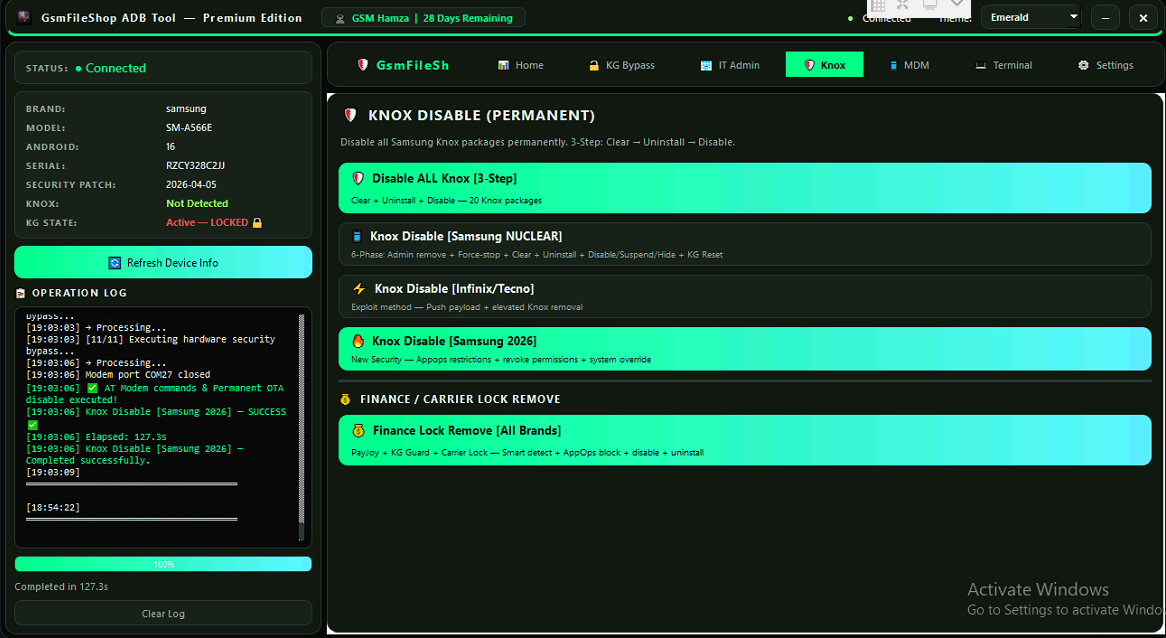Screen dimensions: 1166x638
Task: Click the Active — LOCKED KG state
Action: pos(207,222)
